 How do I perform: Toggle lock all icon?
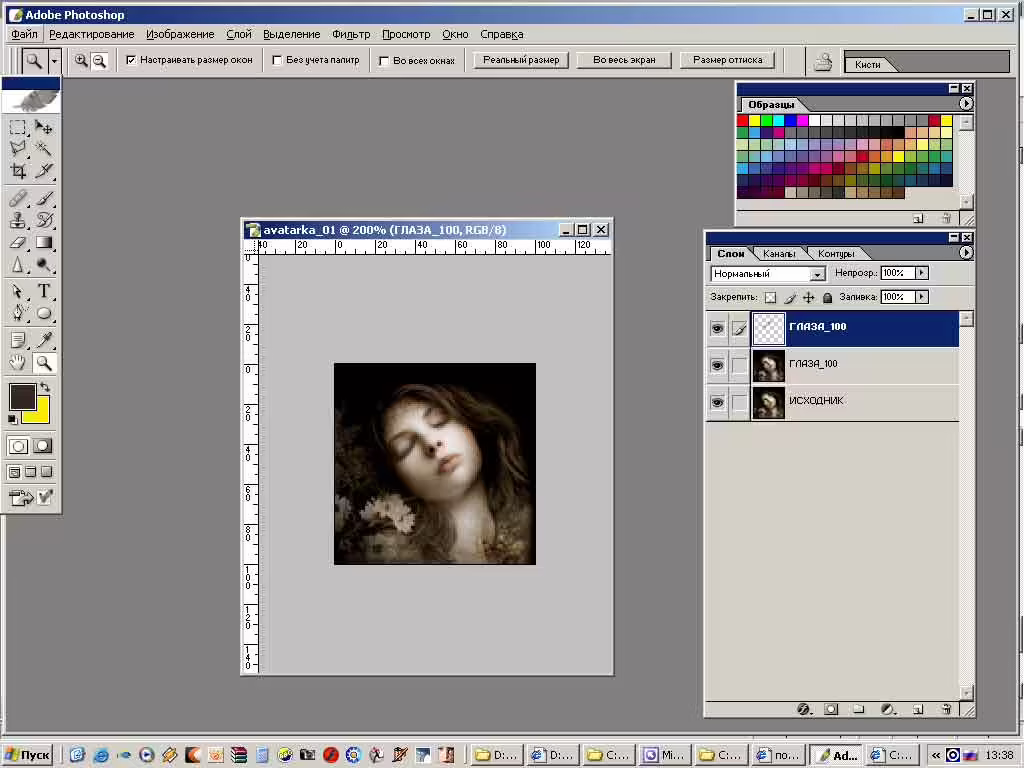click(827, 298)
